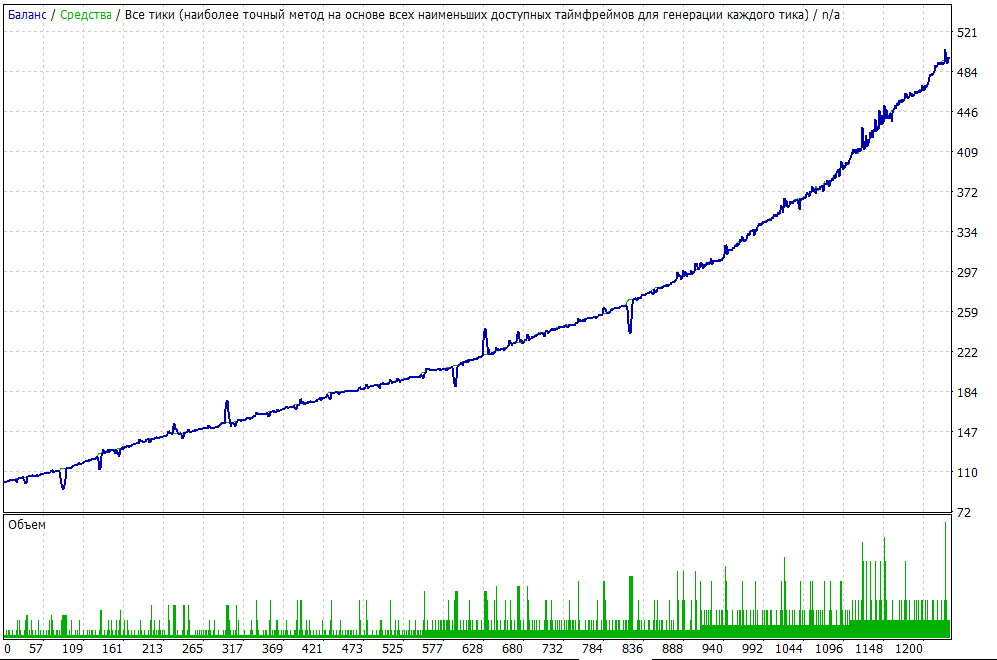Select the 317 mark on the horizontal axis

pyautogui.click(x=231, y=649)
